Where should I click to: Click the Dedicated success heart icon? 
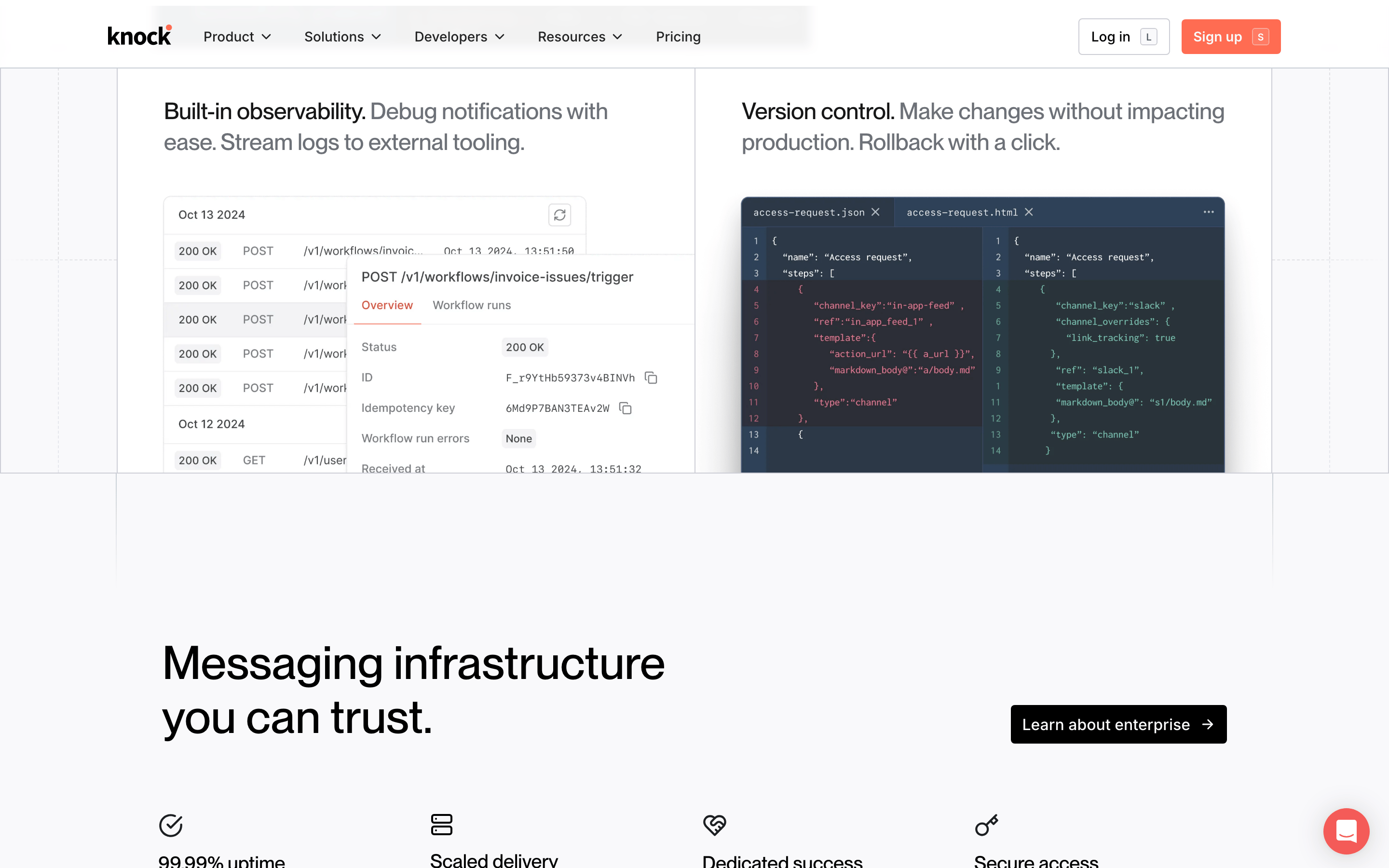tap(715, 825)
